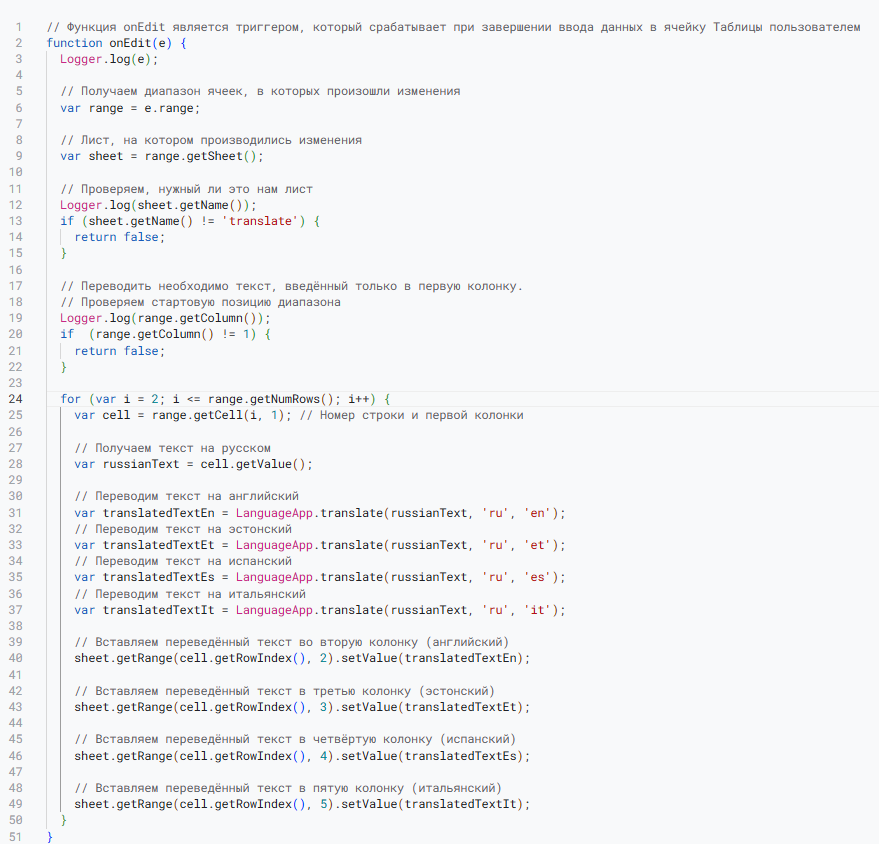
Task: Click the 'Logger.log(e);' statement
Action: click(x=109, y=59)
